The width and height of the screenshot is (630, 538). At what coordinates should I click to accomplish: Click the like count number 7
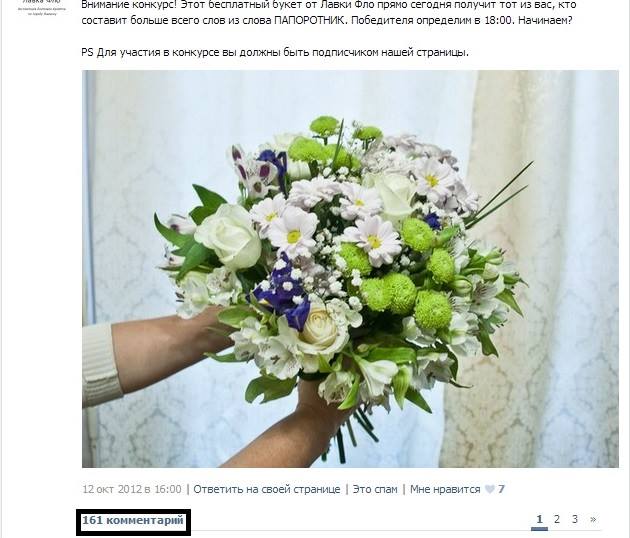coord(501,489)
